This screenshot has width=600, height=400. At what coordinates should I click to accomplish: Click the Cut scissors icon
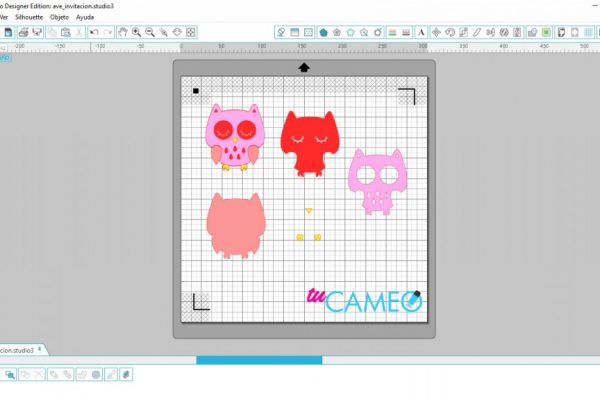click(79, 33)
